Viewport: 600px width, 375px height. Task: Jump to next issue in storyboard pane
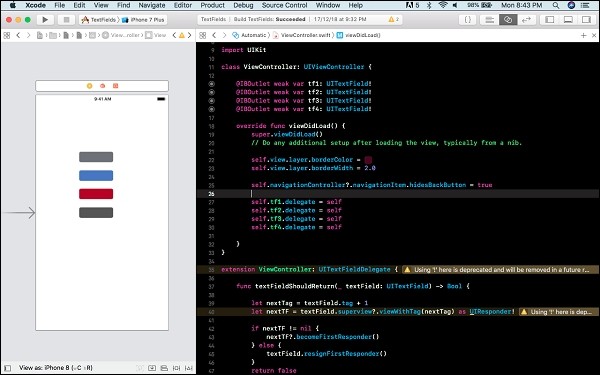click(189, 35)
